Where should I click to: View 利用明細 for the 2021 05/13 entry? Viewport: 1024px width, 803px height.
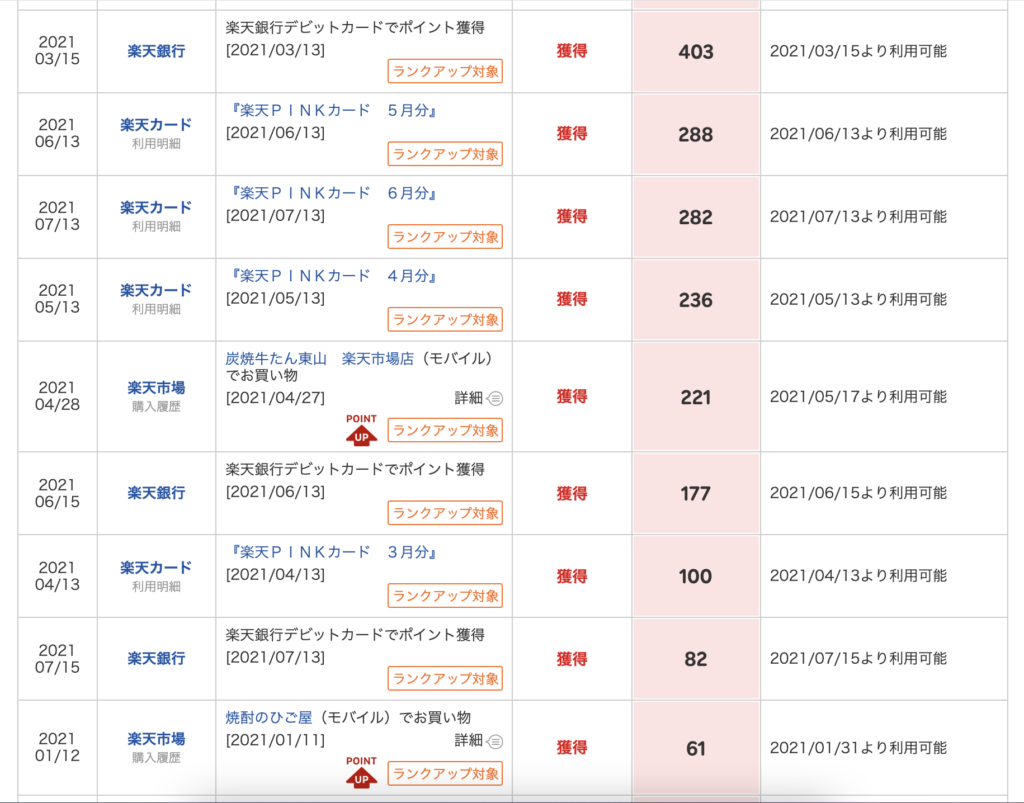[156, 309]
